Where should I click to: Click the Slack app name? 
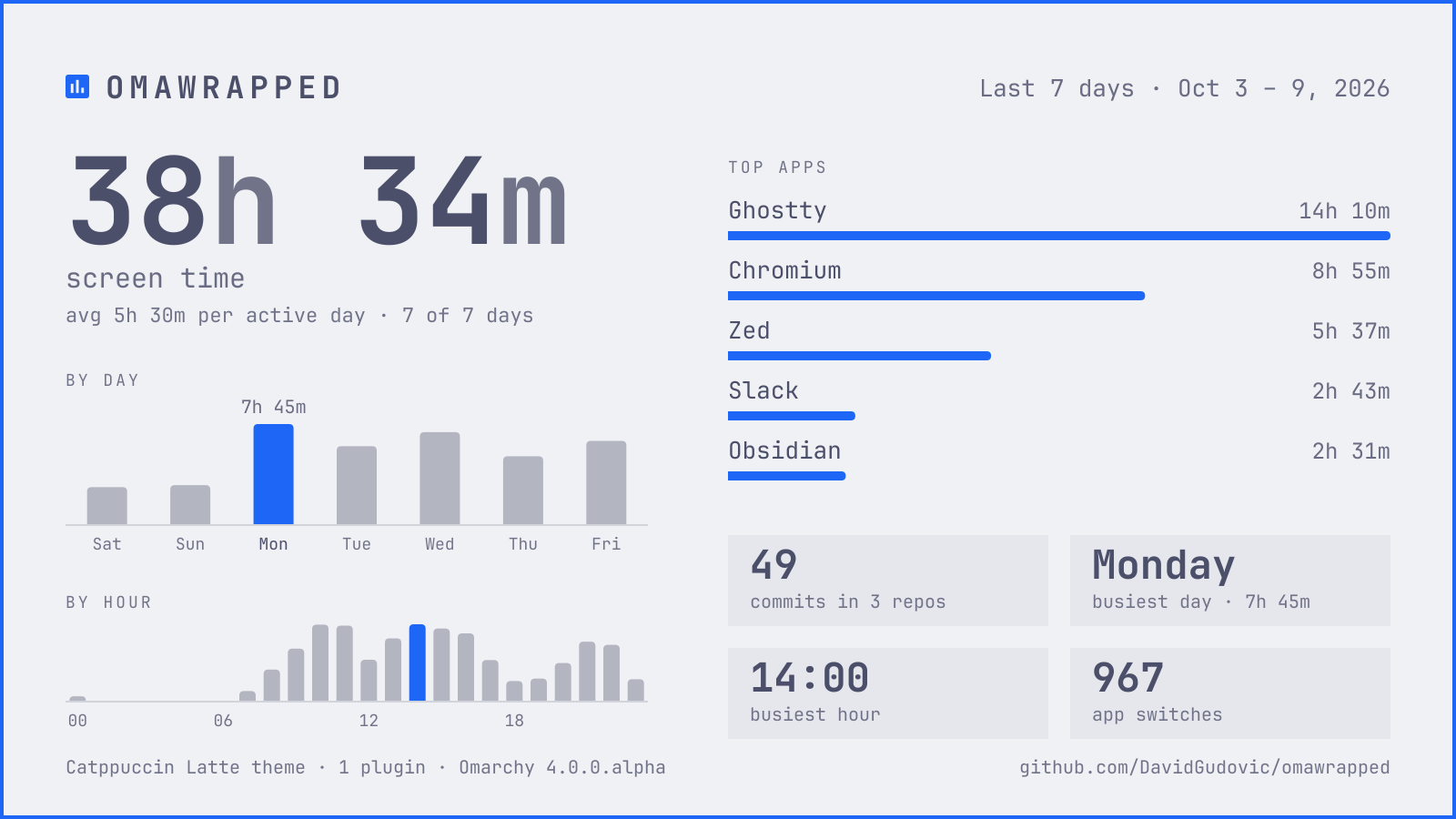(763, 390)
